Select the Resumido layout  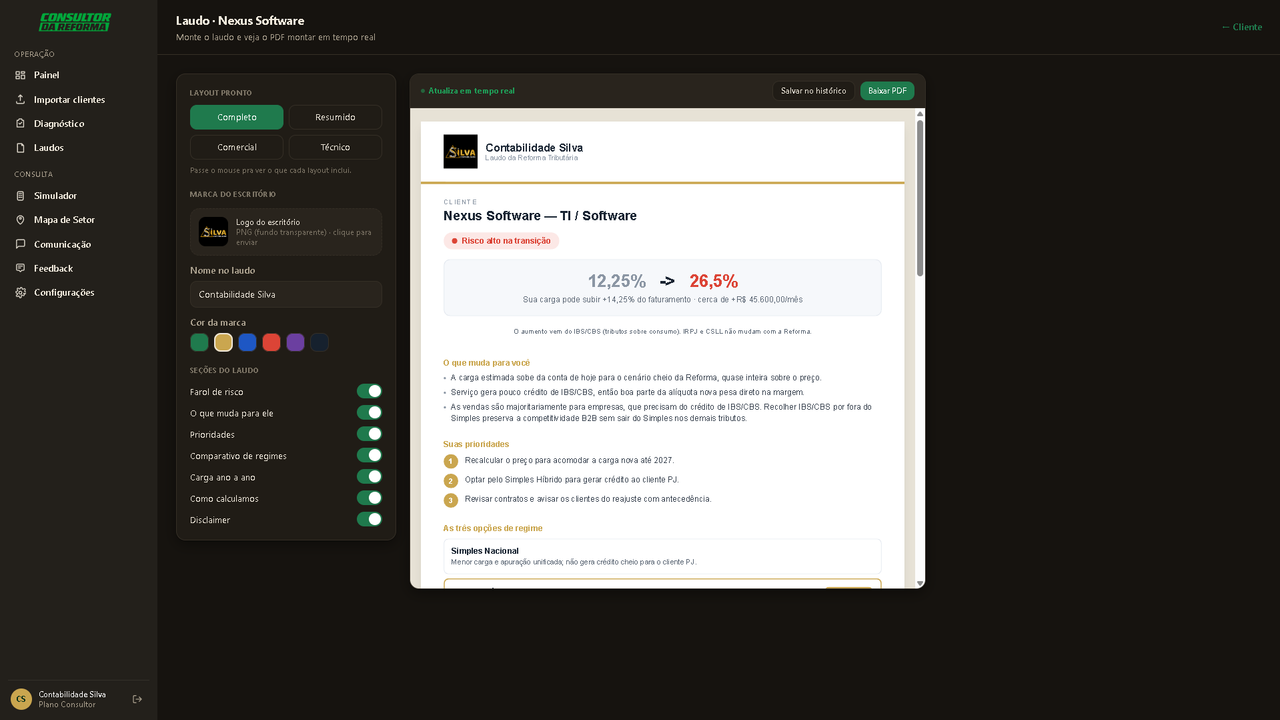point(335,117)
